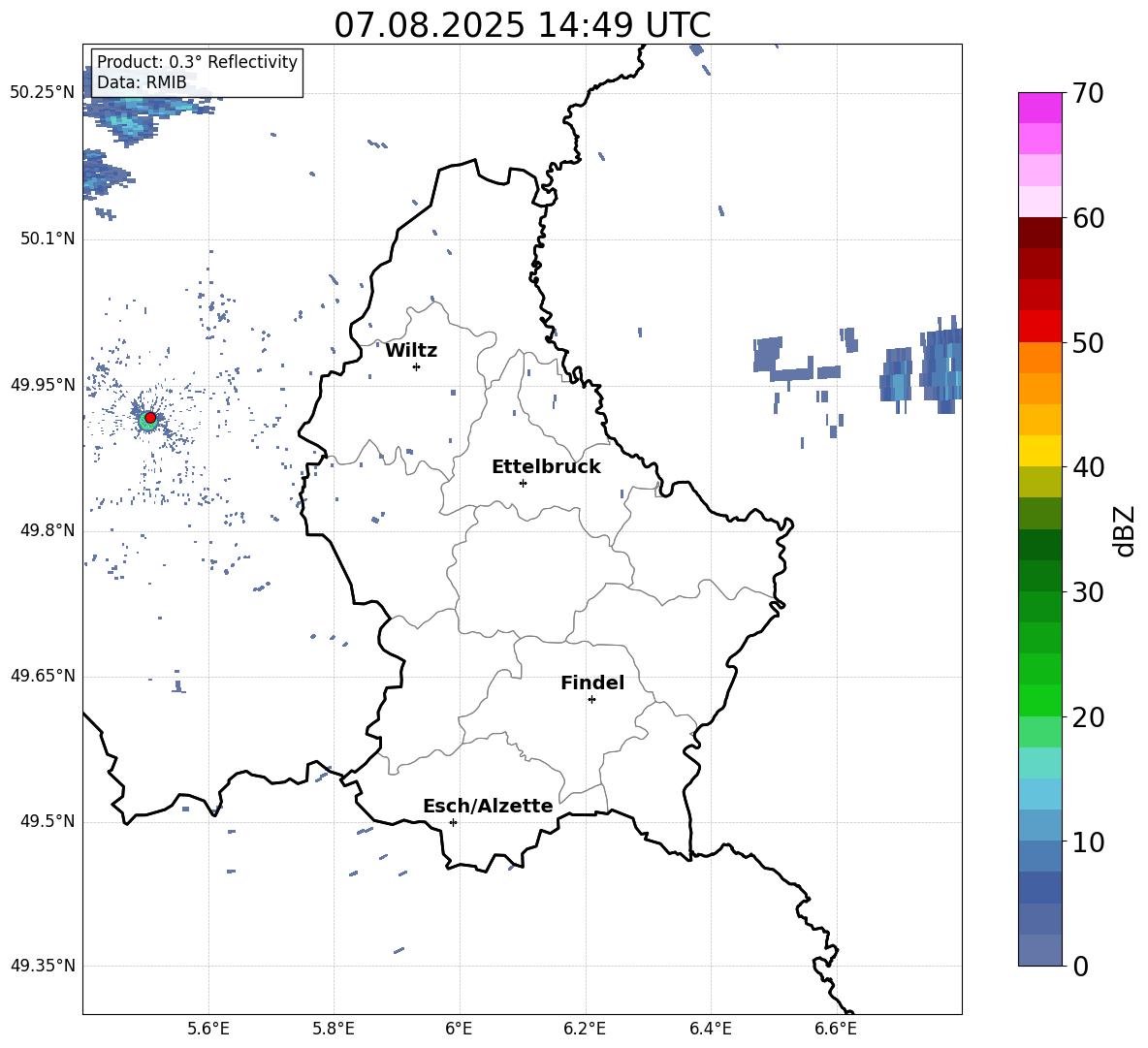Click the 50.25°N latitude label
1148x1048 pixels.
coord(43,93)
